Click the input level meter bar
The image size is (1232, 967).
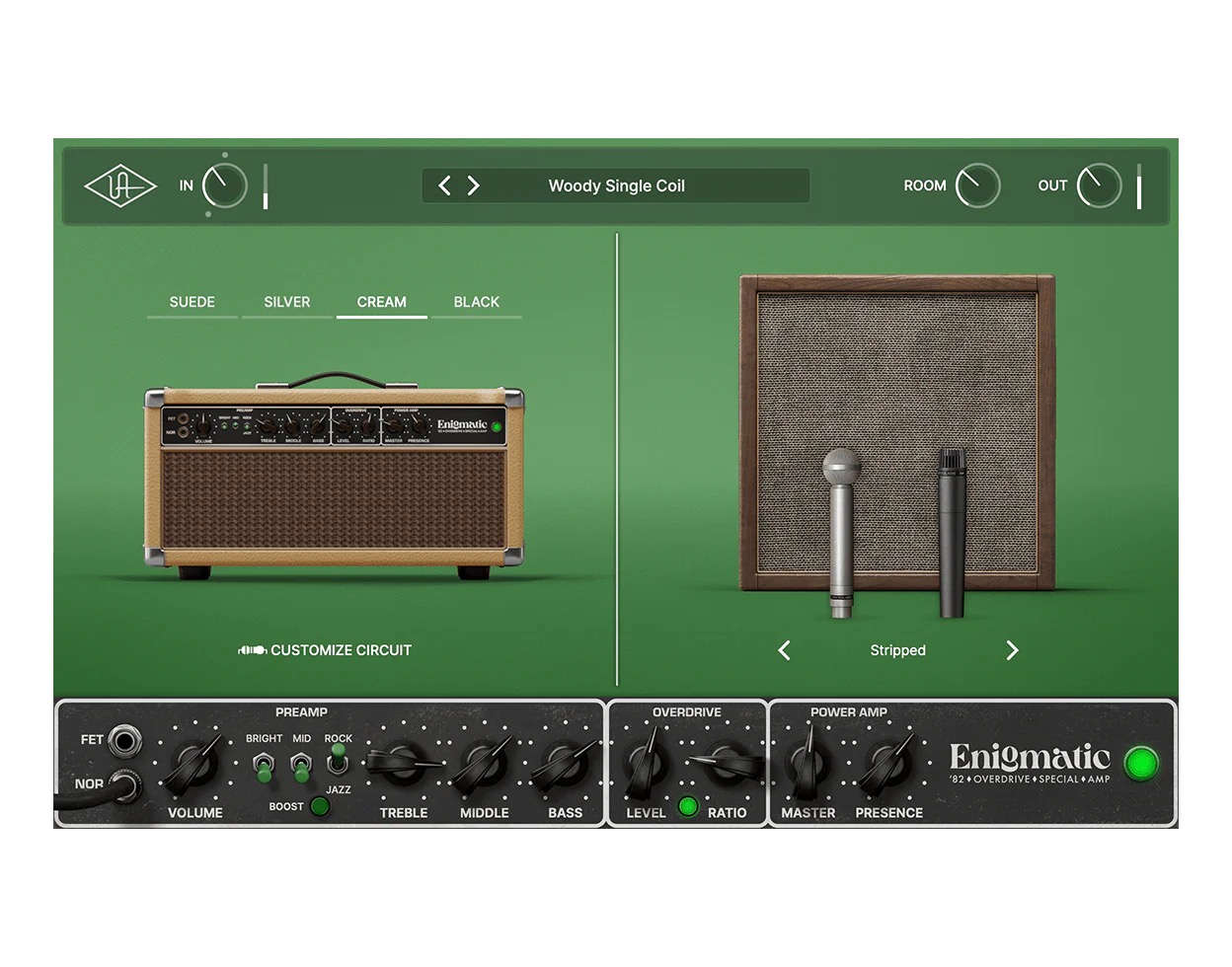point(266,186)
